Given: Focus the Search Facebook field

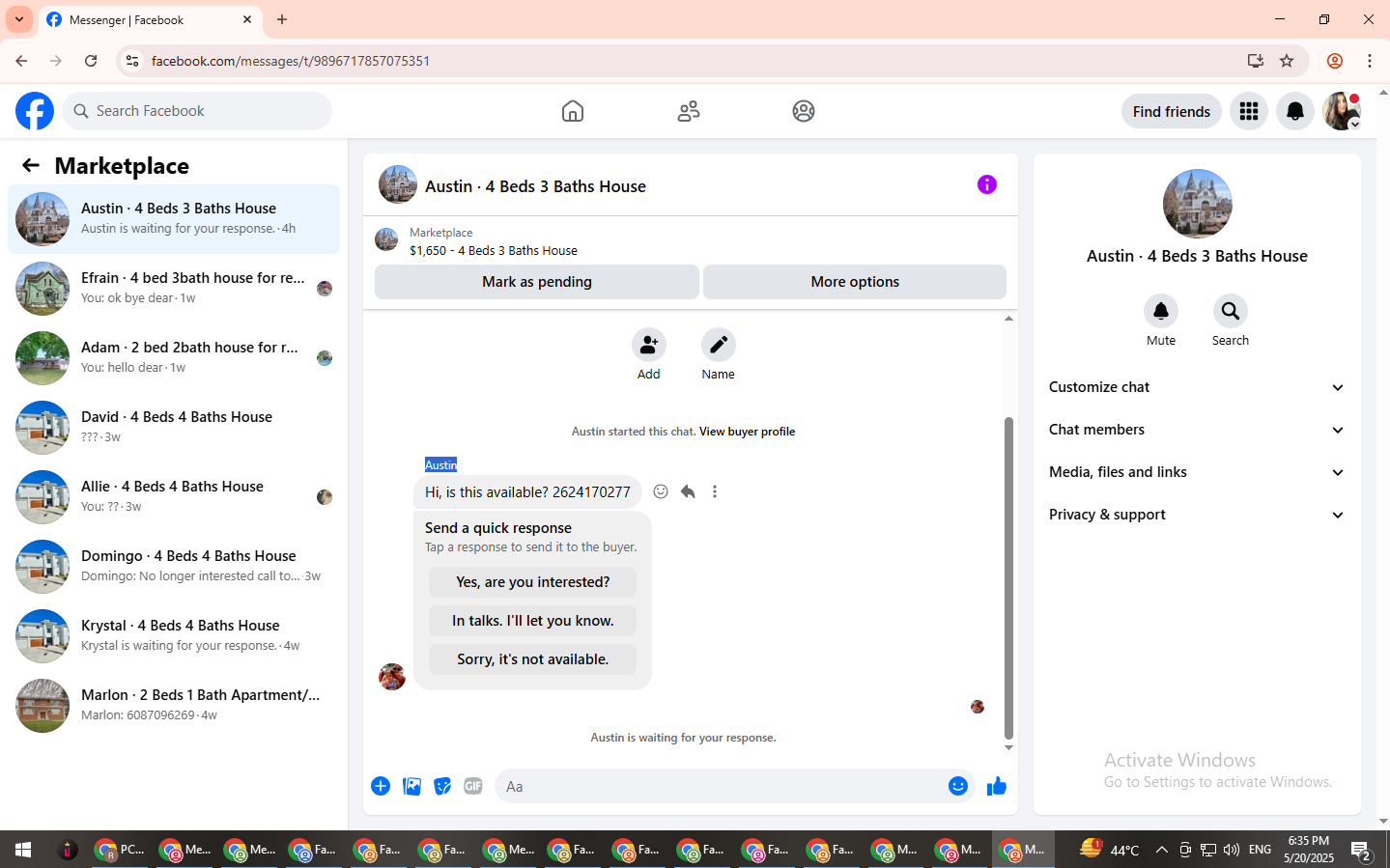Looking at the screenshot, I should point(197,111).
